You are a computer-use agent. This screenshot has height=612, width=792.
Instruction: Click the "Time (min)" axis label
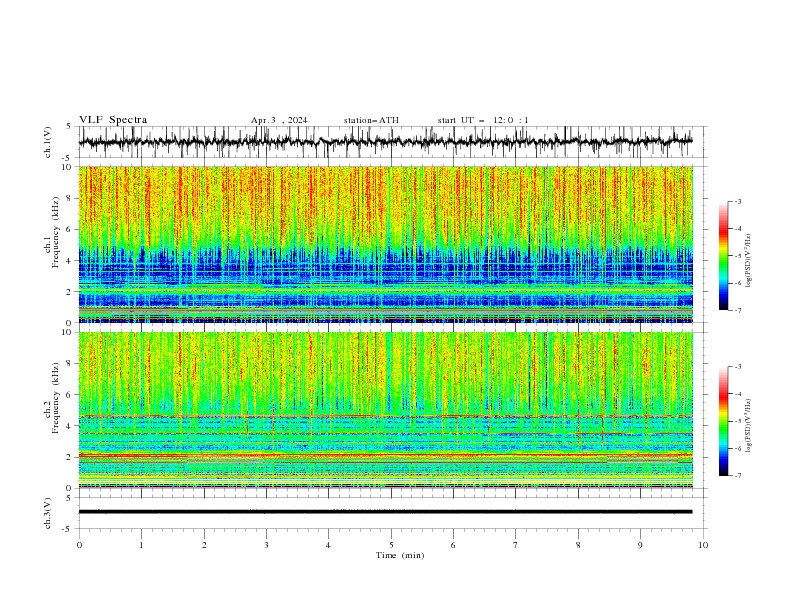pyautogui.click(x=400, y=555)
